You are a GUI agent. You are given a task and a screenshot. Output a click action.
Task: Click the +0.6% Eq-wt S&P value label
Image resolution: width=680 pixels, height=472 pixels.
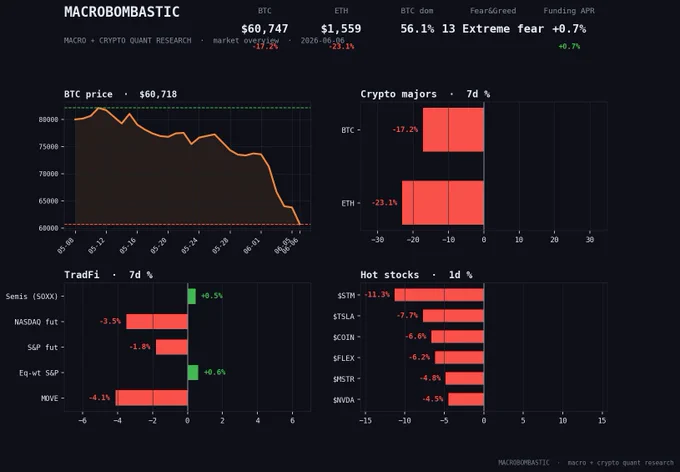[214, 372]
